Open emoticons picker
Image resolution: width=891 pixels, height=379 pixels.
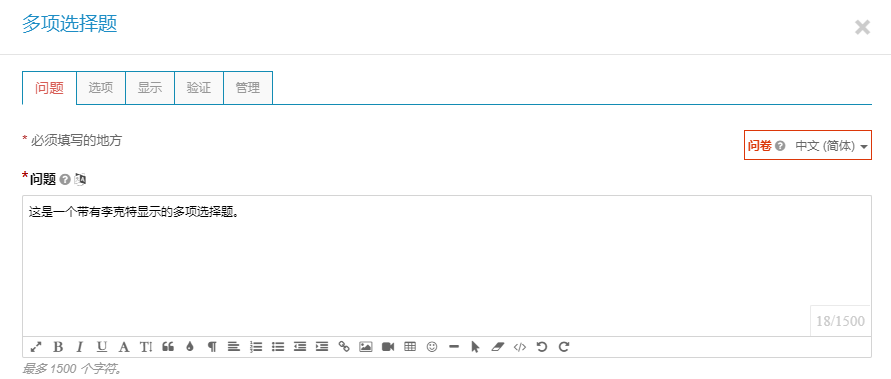coord(432,347)
